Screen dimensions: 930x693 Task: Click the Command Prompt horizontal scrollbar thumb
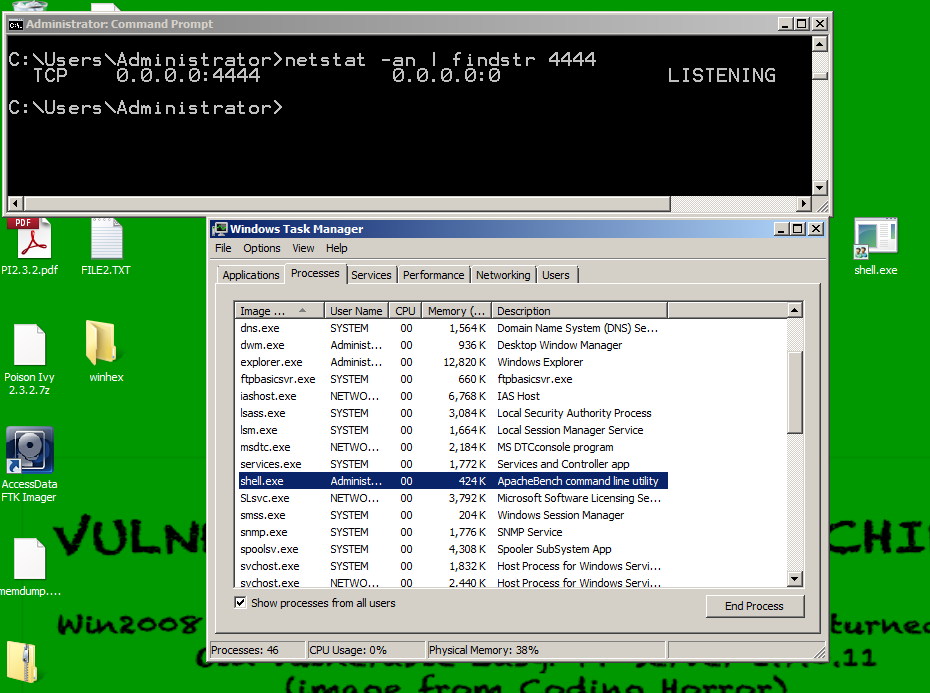tap(347, 204)
